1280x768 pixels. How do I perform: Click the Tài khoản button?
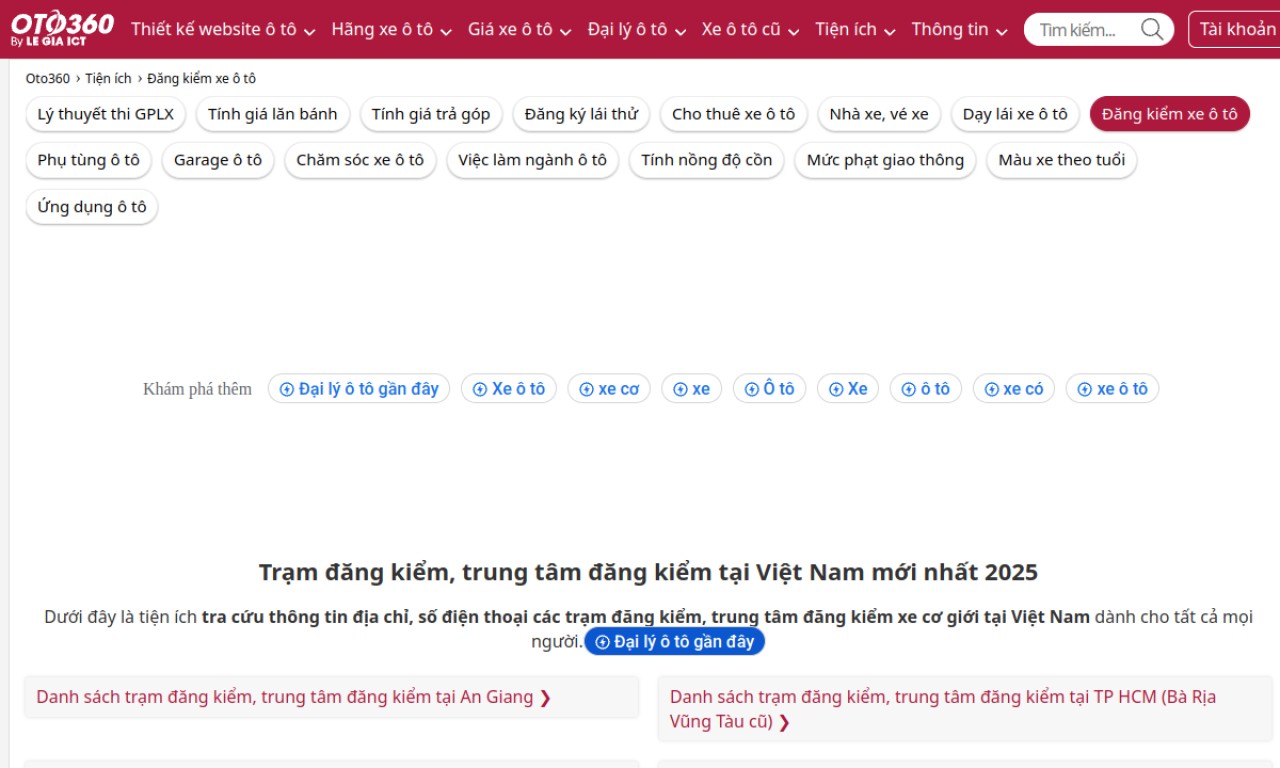(1236, 29)
